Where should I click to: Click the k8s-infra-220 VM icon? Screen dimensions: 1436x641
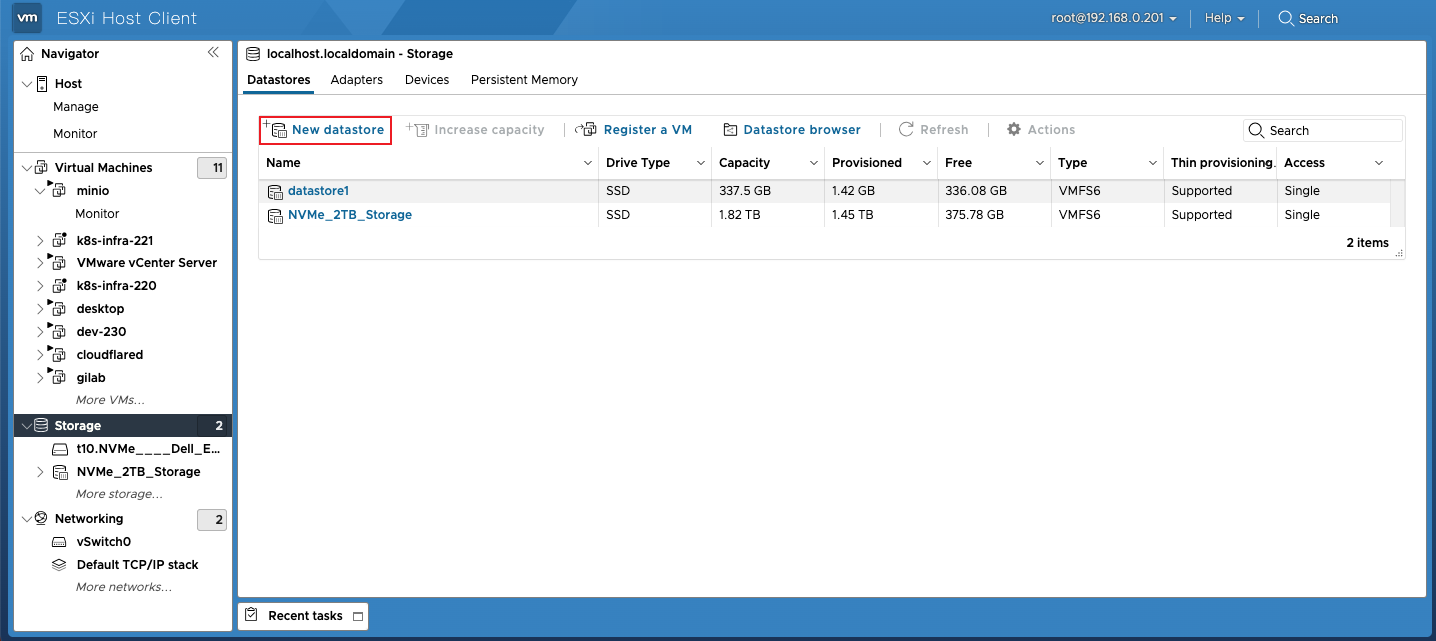tap(58, 286)
